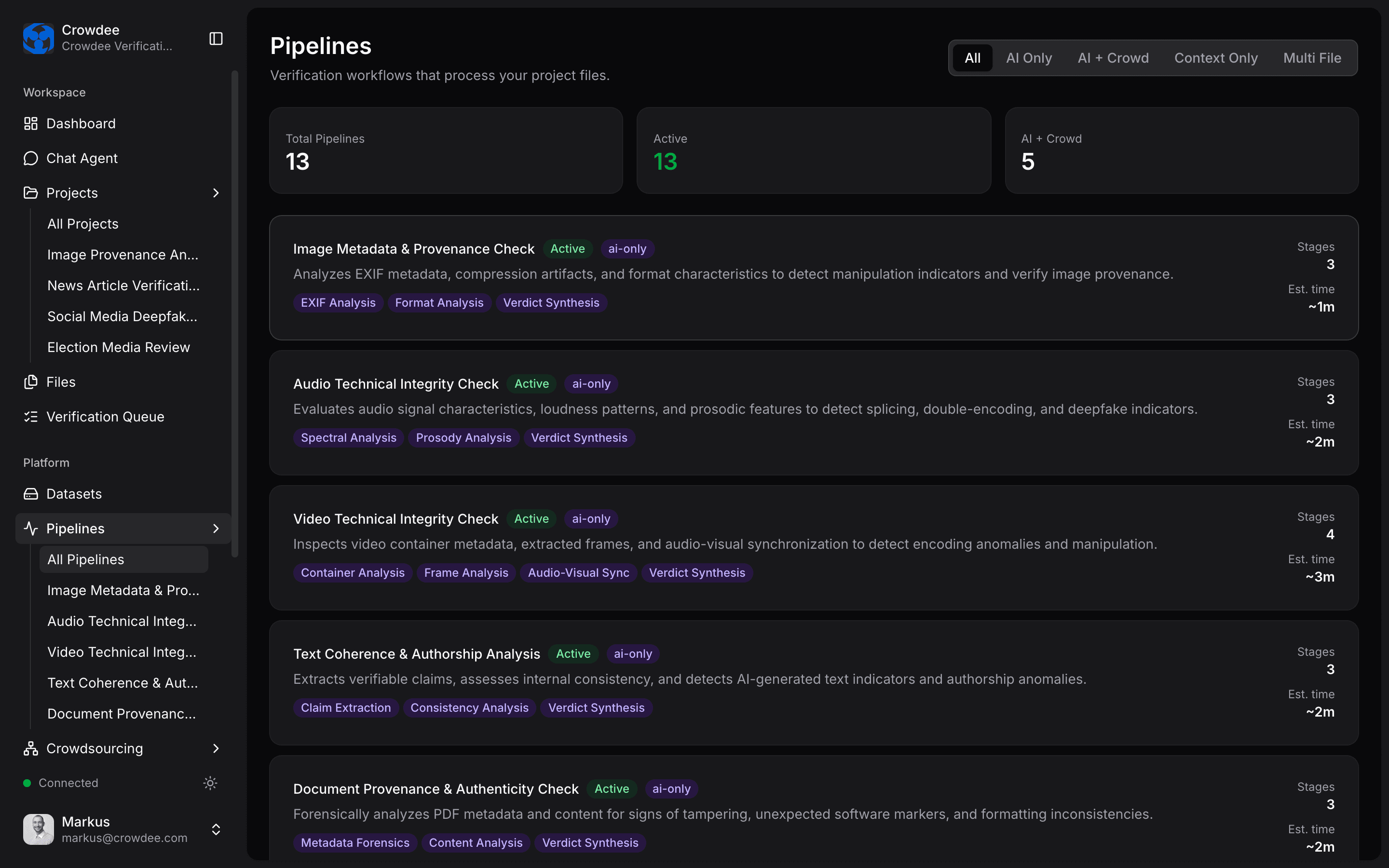Open Datasets via the drive icon
The image size is (1389, 868).
coord(31,494)
